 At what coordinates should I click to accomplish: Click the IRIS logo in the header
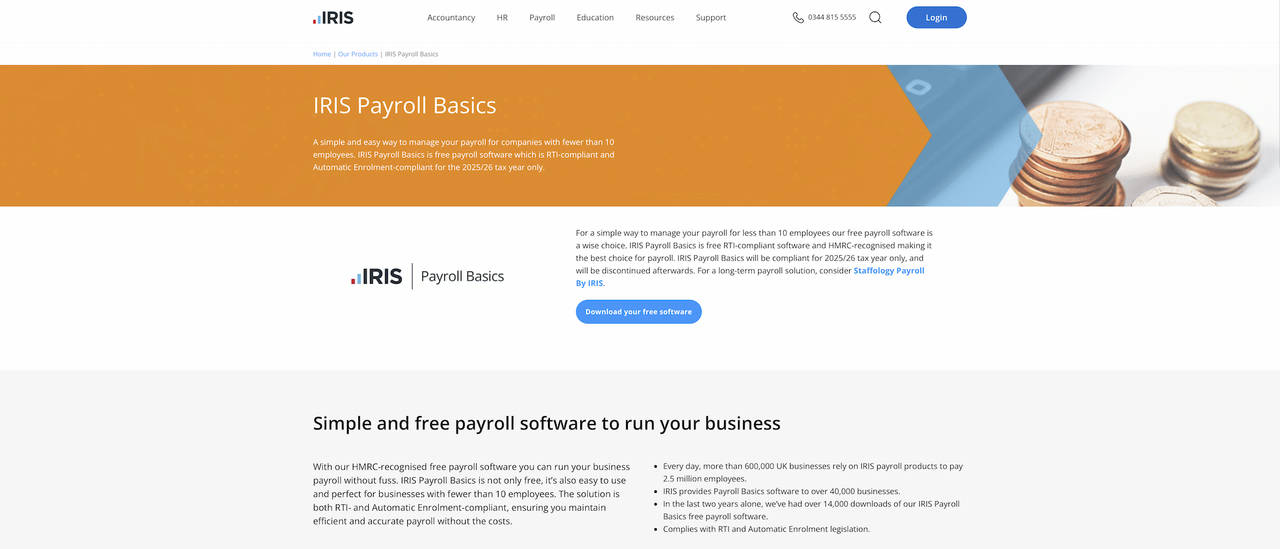click(x=333, y=17)
